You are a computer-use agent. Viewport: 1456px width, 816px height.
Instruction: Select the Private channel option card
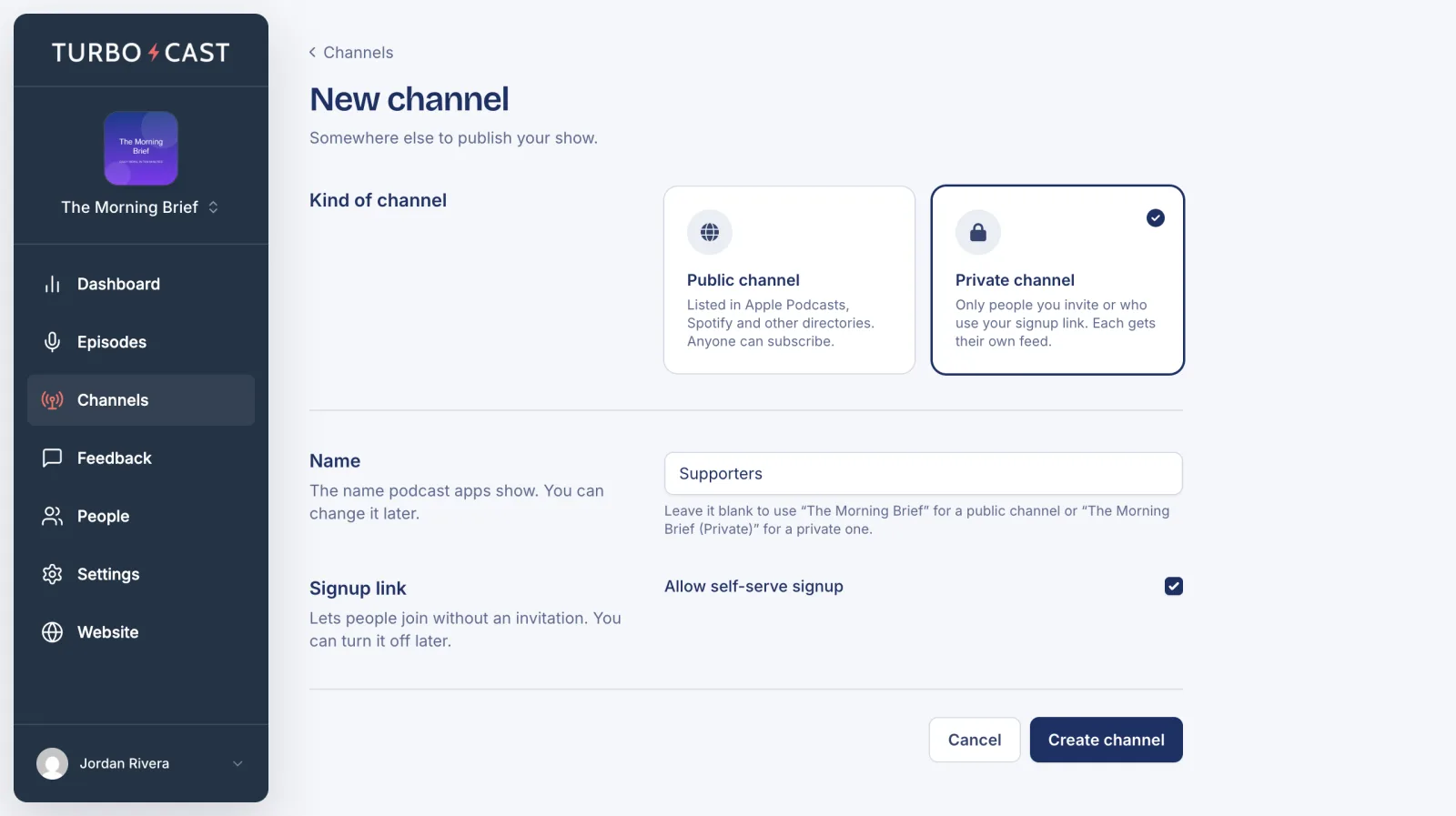[1057, 280]
